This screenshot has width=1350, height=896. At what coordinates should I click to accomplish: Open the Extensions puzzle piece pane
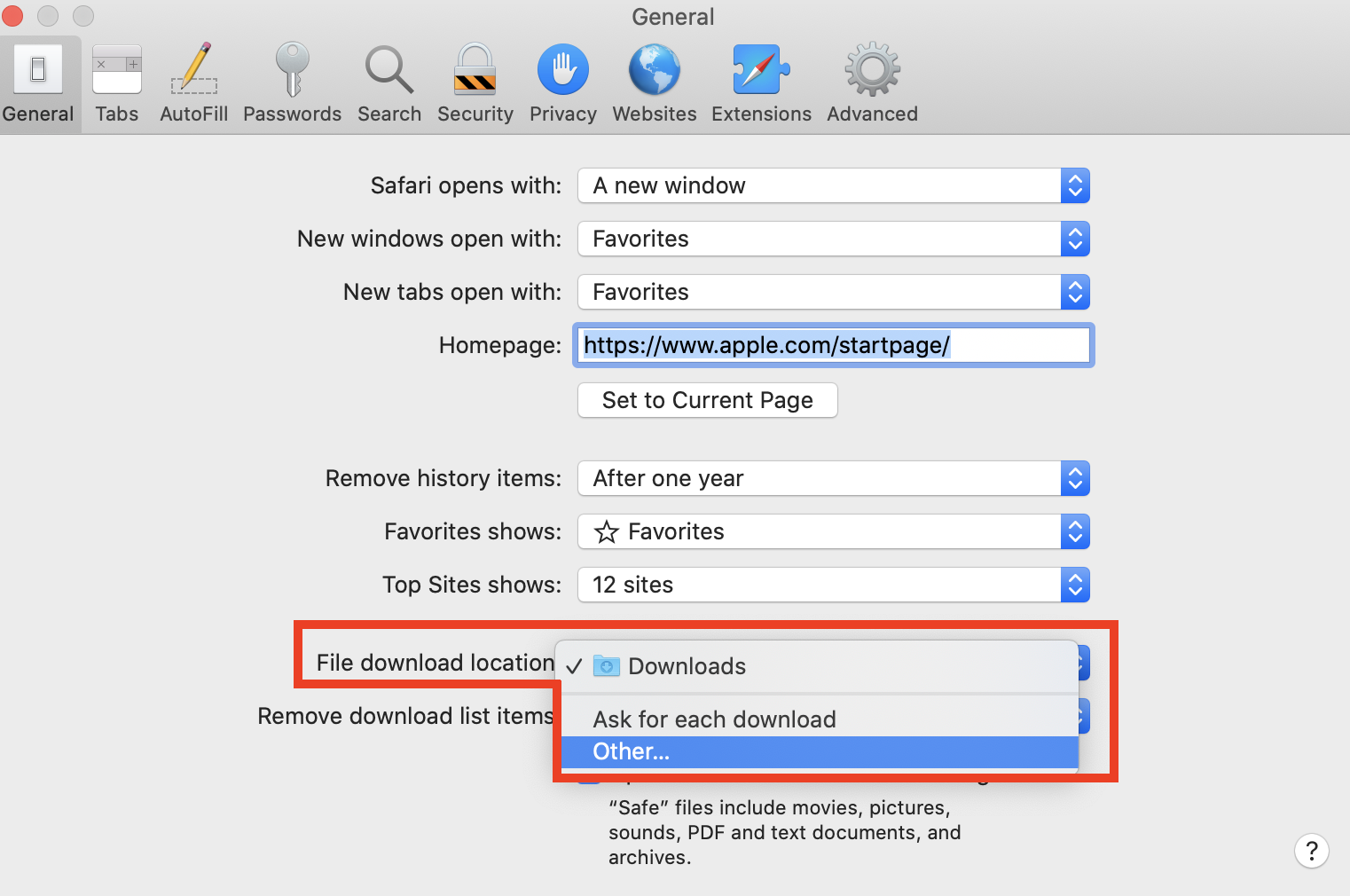(x=762, y=84)
